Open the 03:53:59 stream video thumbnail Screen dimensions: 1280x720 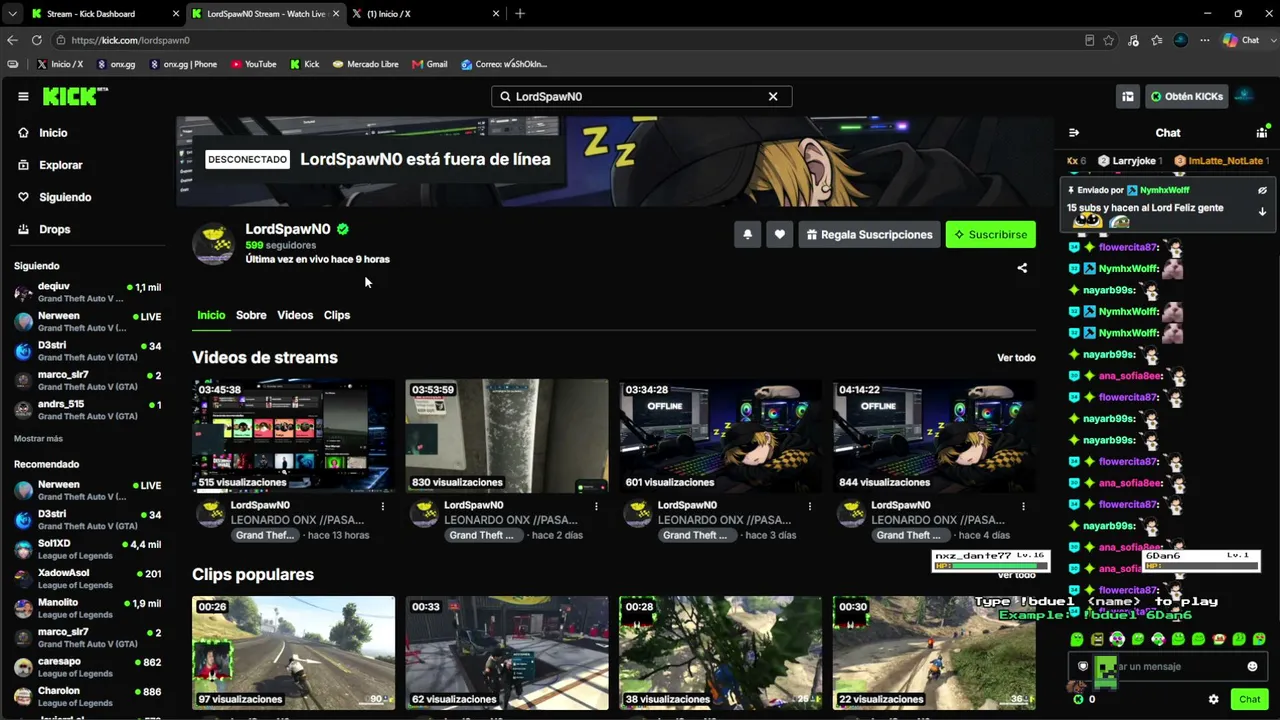click(507, 436)
